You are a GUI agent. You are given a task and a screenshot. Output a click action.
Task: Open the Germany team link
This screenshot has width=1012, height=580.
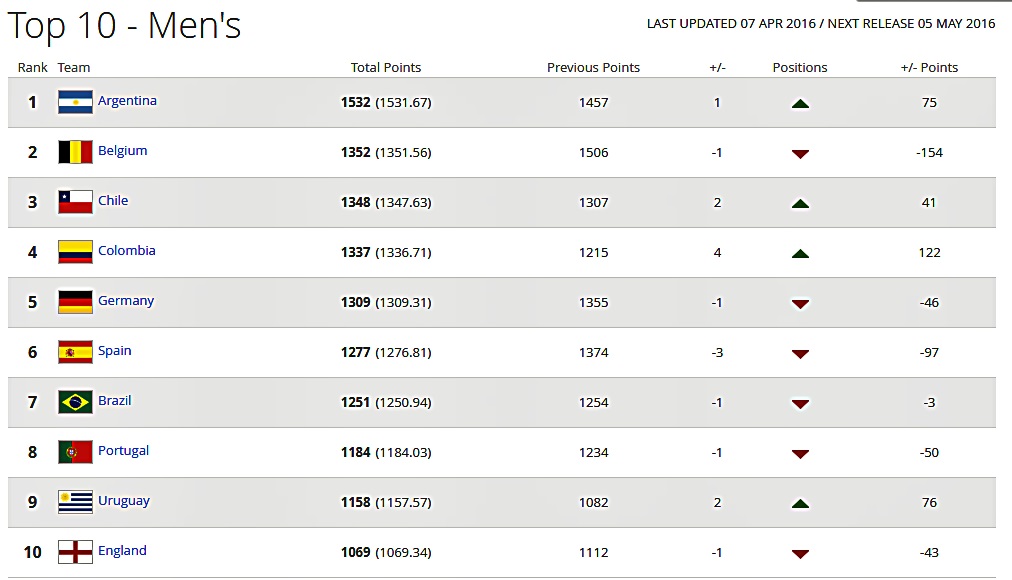(126, 301)
